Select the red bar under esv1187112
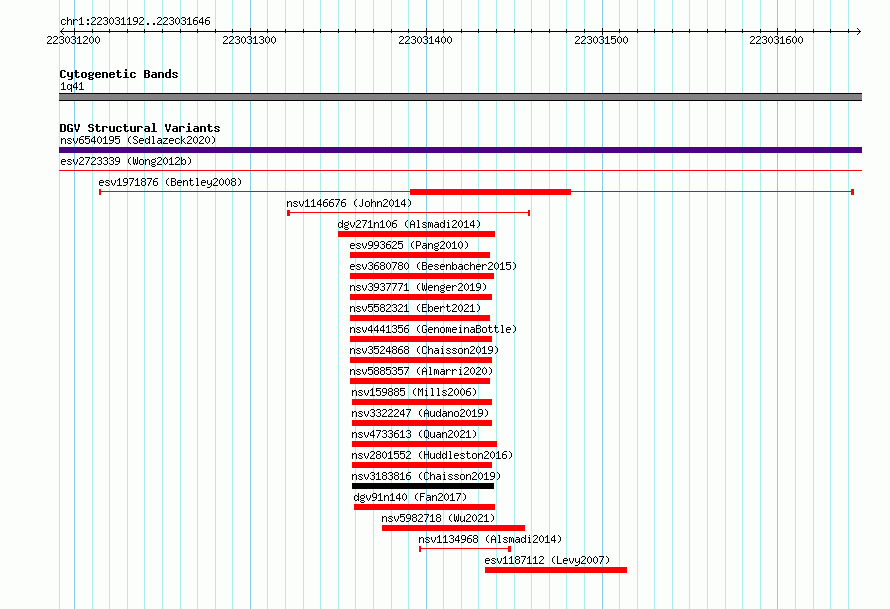The height and width of the screenshot is (609, 890). click(x=556, y=570)
